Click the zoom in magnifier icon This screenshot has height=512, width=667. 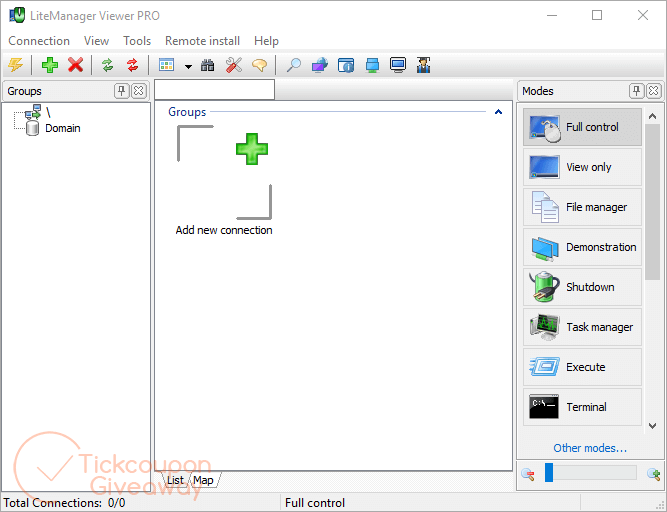(x=654, y=474)
